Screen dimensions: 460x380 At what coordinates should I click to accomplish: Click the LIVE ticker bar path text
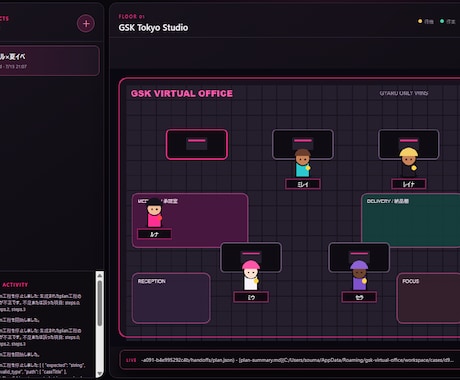coord(297,360)
